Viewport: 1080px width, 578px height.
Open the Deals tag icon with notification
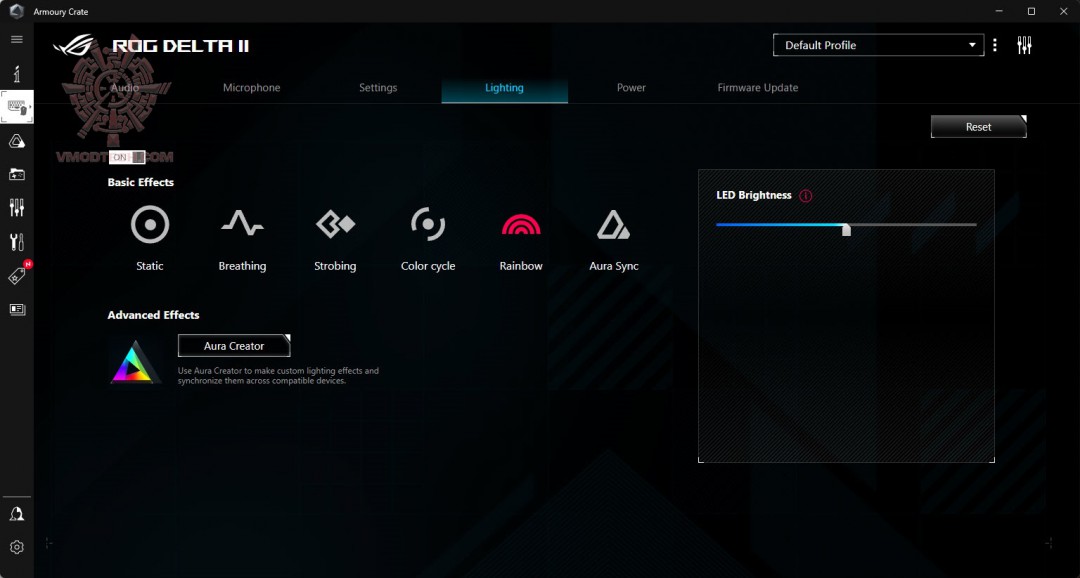pos(17,275)
